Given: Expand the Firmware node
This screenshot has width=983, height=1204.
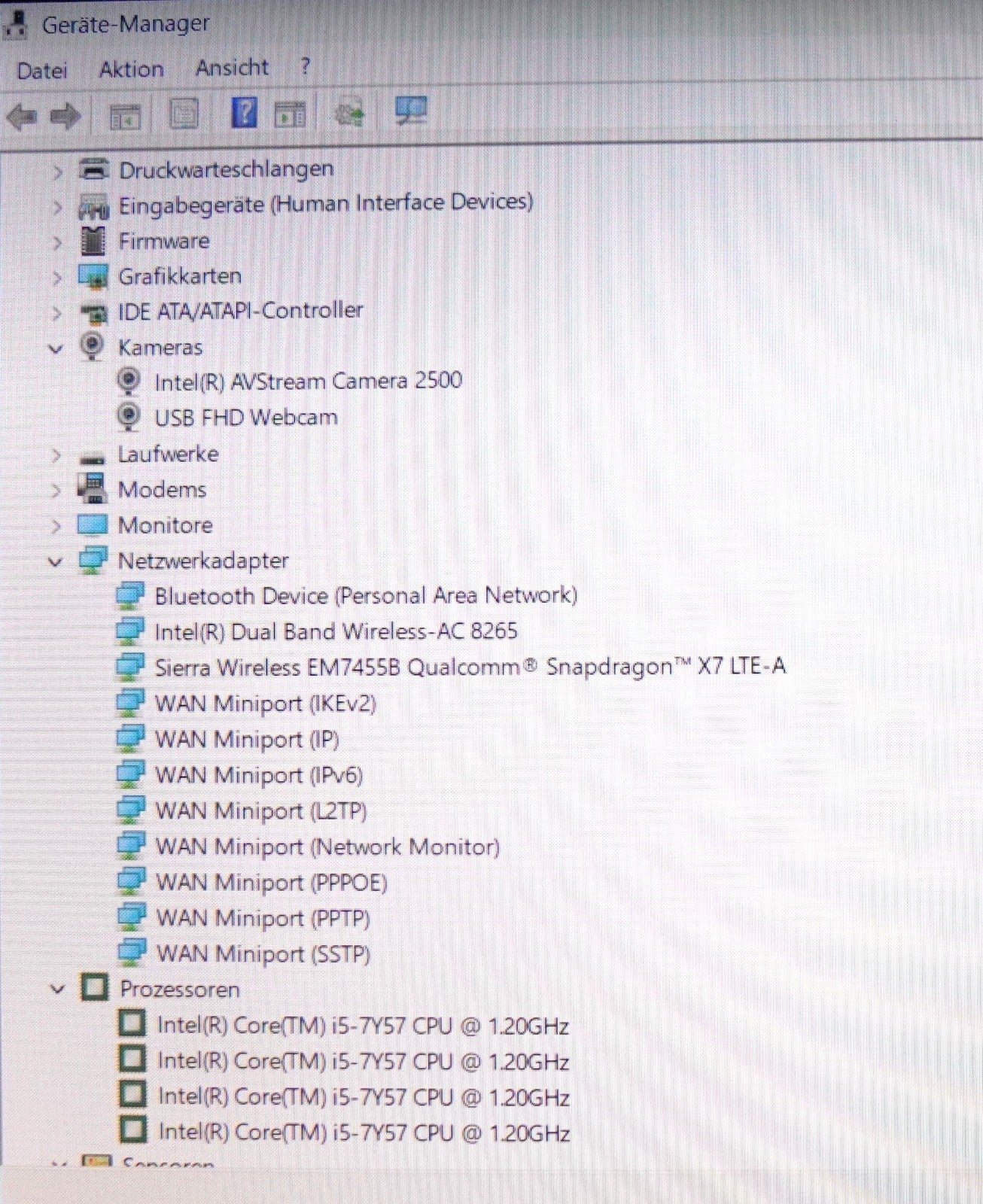Looking at the screenshot, I should (57, 242).
